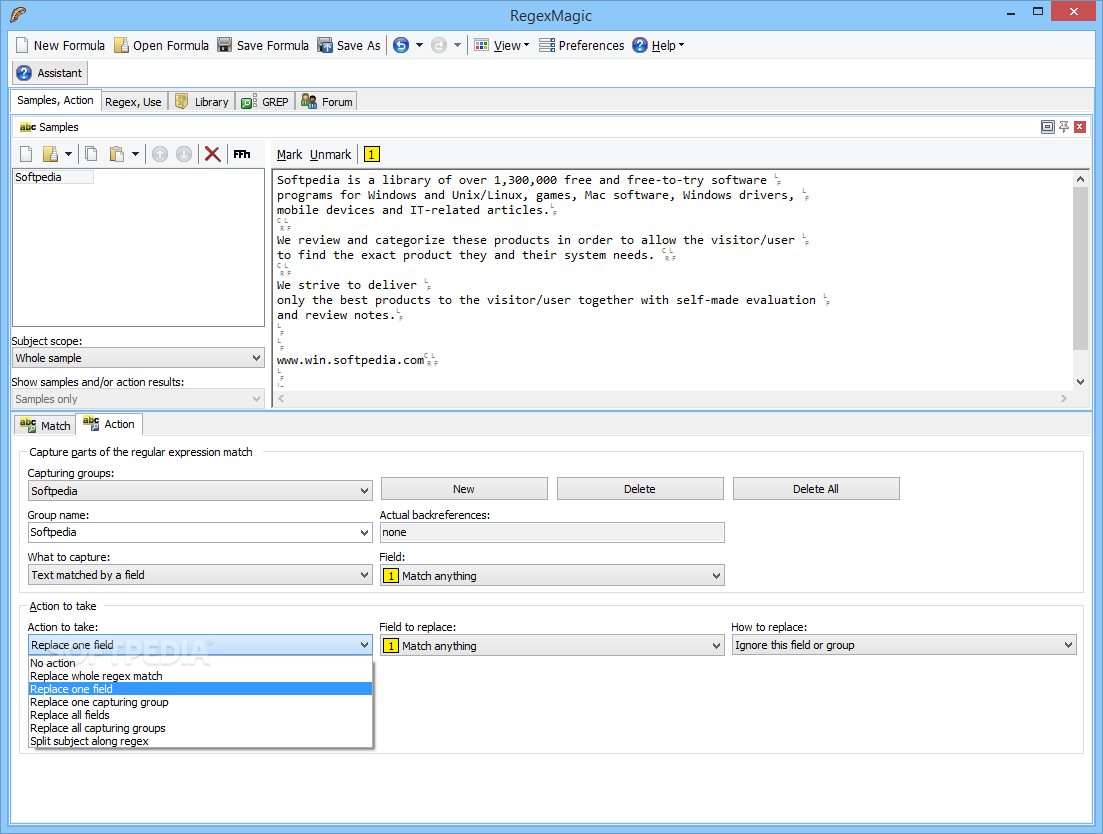Select yellow field marker 1
1103x834 pixels.
coord(371,154)
